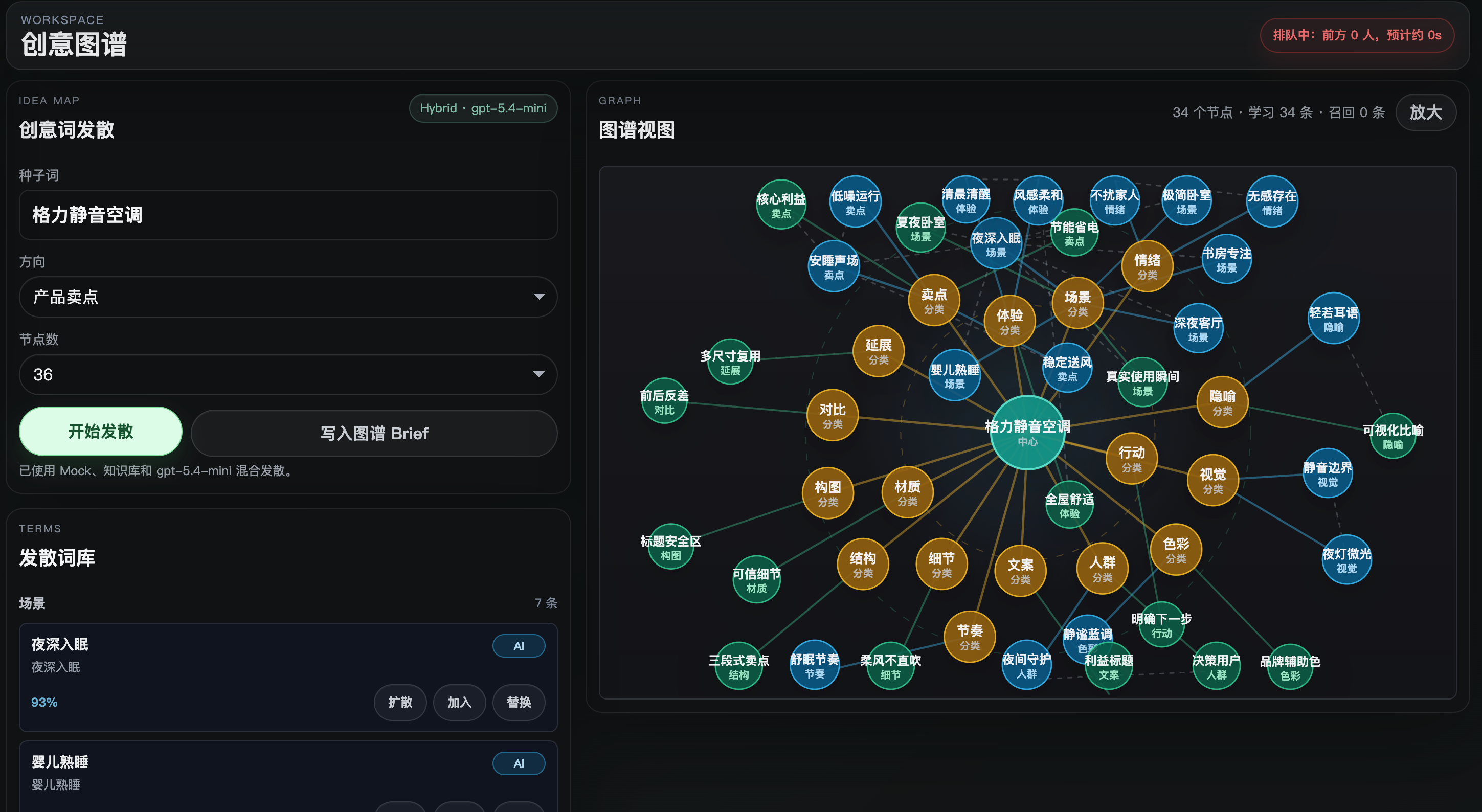This screenshot has height=812, width=1482.
Task: Select the 低噪运行 graph node
Action: [855, 201]
